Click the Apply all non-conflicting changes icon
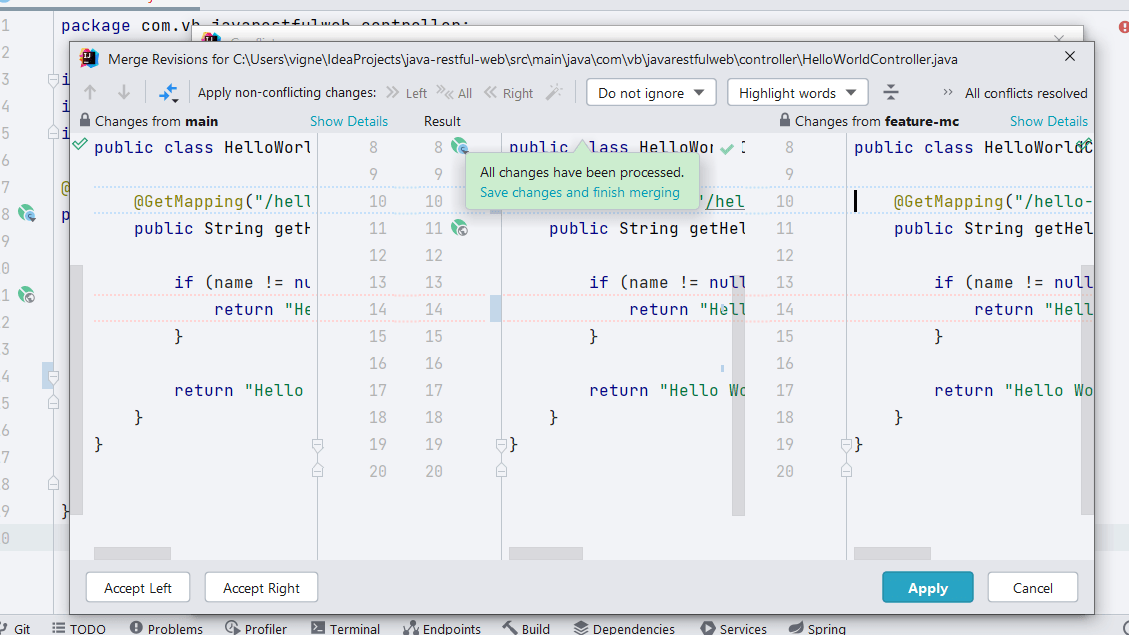 coord(168,92)
